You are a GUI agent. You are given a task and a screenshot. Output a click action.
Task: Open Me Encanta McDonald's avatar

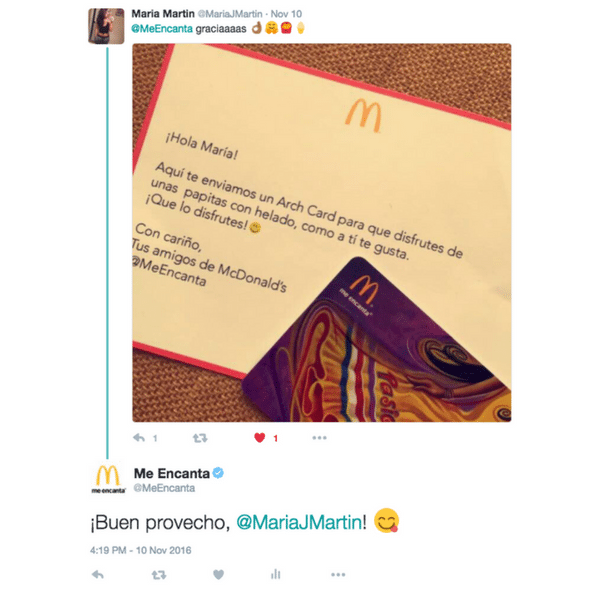tap(108, 479)
